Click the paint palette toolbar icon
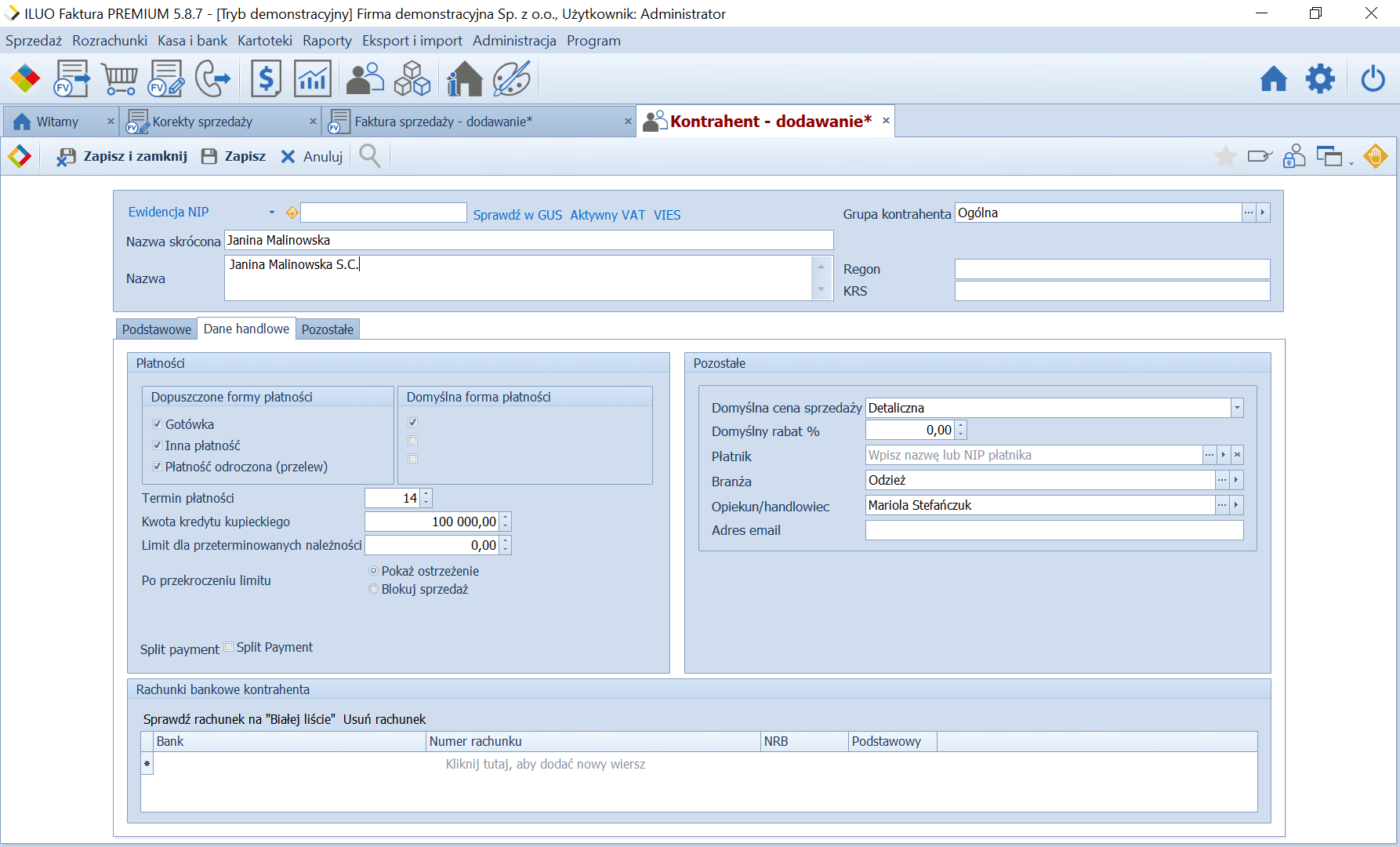 [512, 78]
